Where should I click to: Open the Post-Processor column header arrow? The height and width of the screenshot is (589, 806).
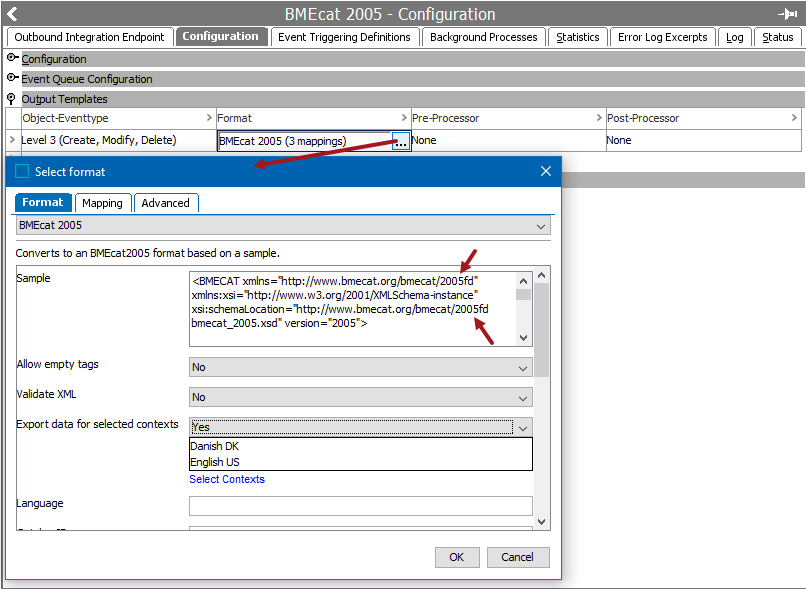click(794, 118)
